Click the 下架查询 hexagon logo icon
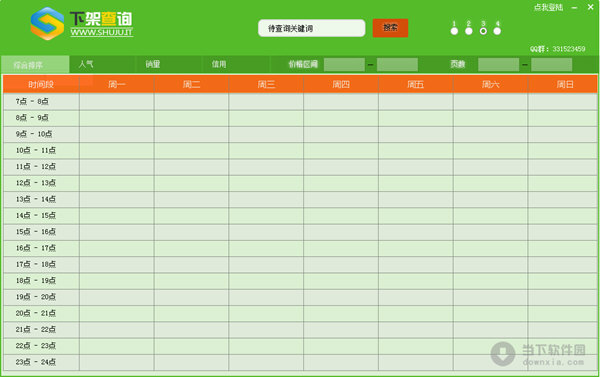The image size is (600, 377). pos(47,24)
